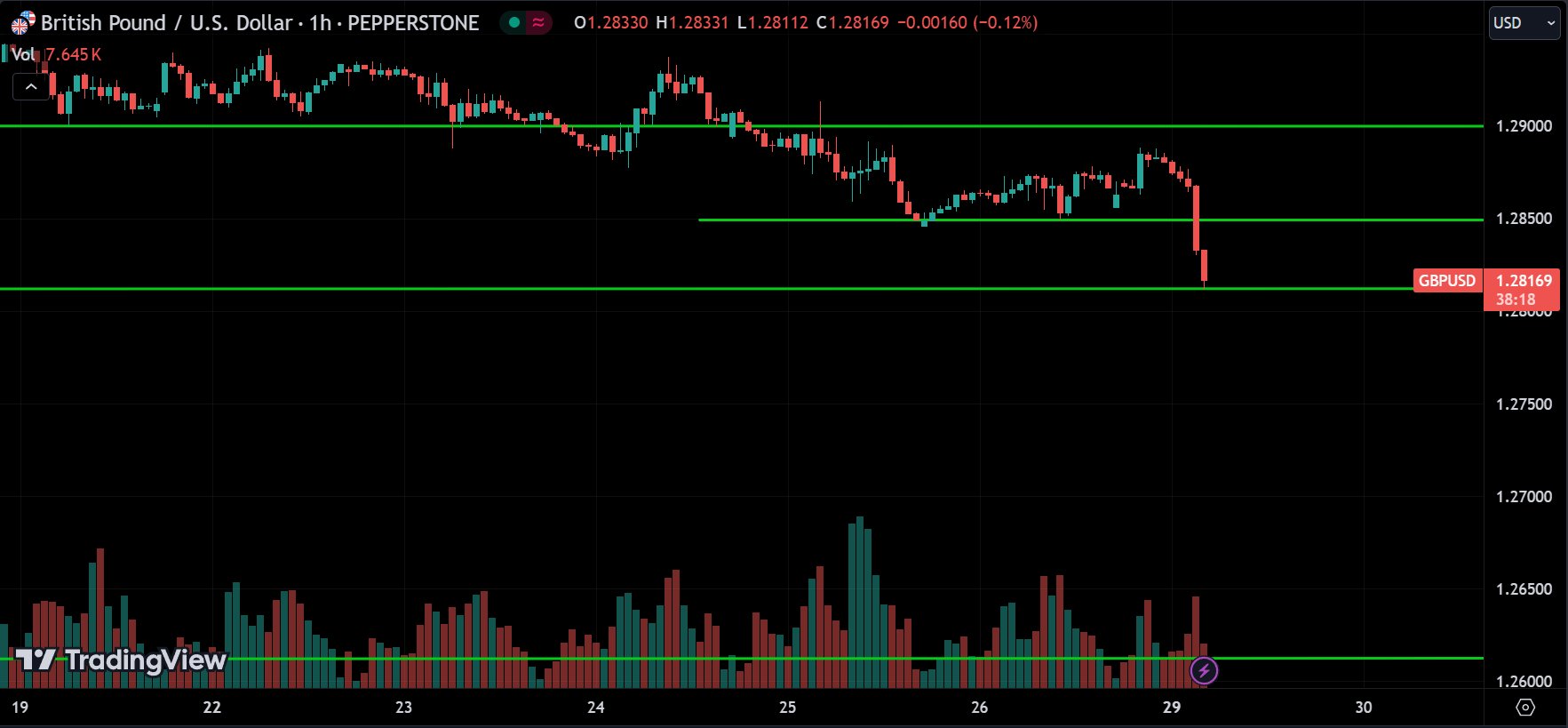This screenshot has height=728, width=1568.
Task: Click the 1.29000 price axis label
Action: point(1524,126)
